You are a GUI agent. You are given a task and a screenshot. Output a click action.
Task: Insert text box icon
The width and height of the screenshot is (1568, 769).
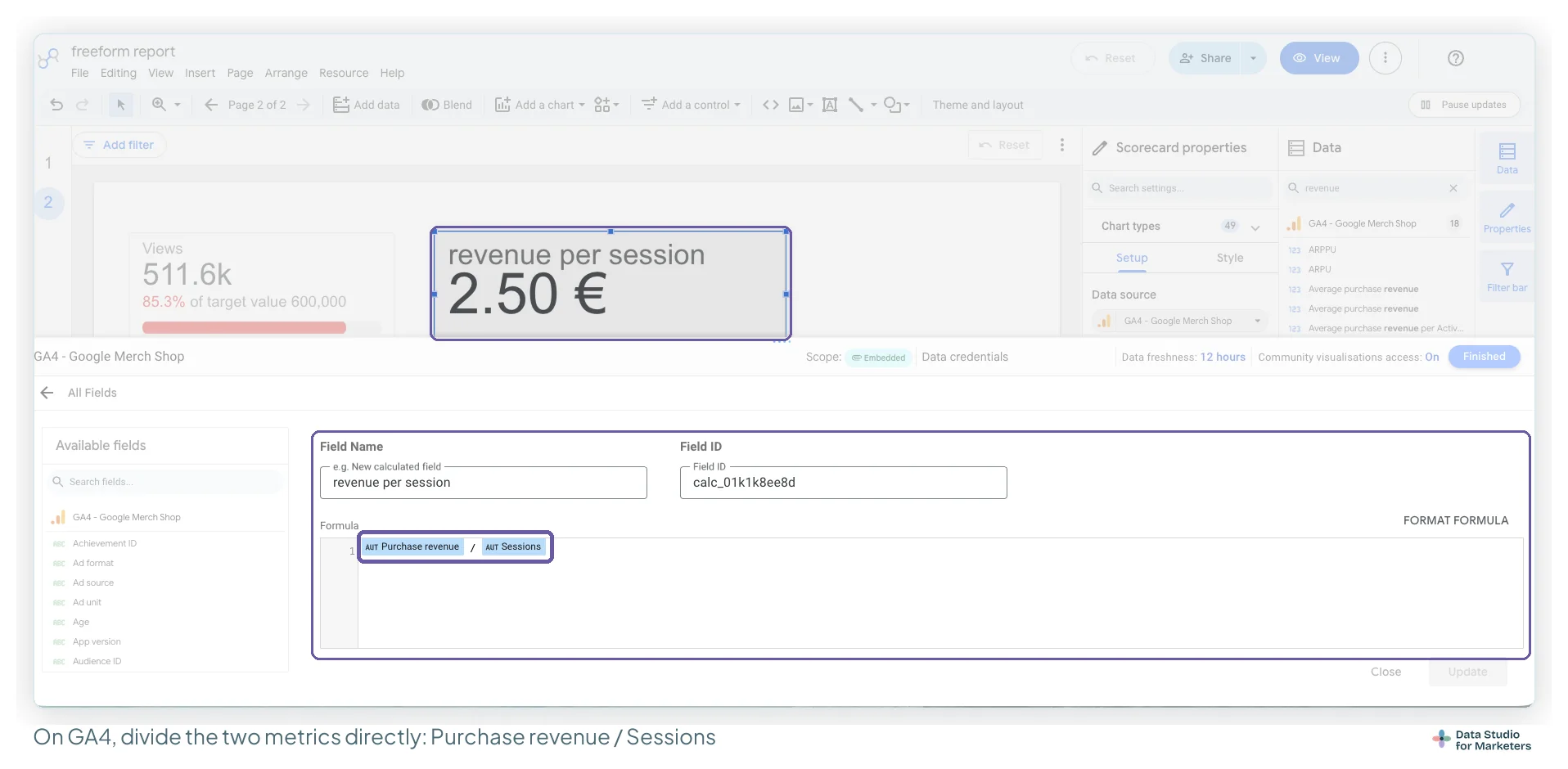(830, 105)
